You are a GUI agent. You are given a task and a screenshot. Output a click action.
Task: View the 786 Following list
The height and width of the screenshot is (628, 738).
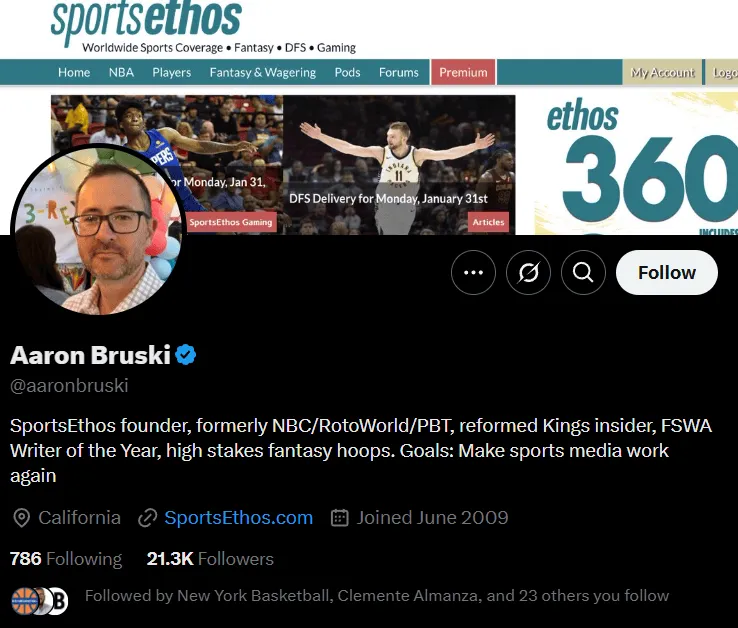tap(66, 559)
